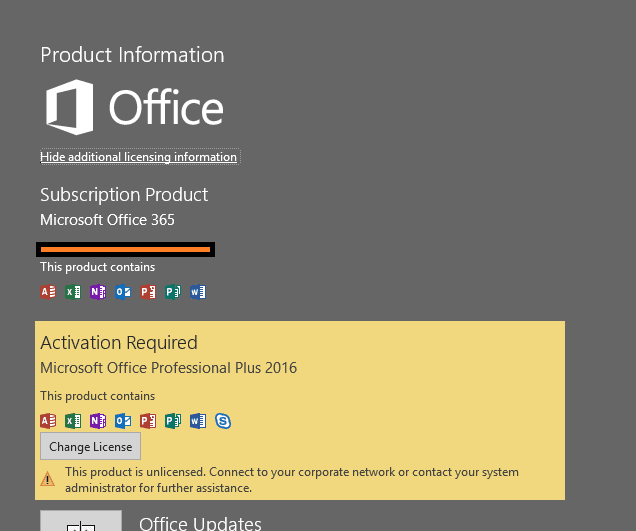
Task: Click Microsoft Office Professional Plus 2016 text
Action: click(169, 368)
